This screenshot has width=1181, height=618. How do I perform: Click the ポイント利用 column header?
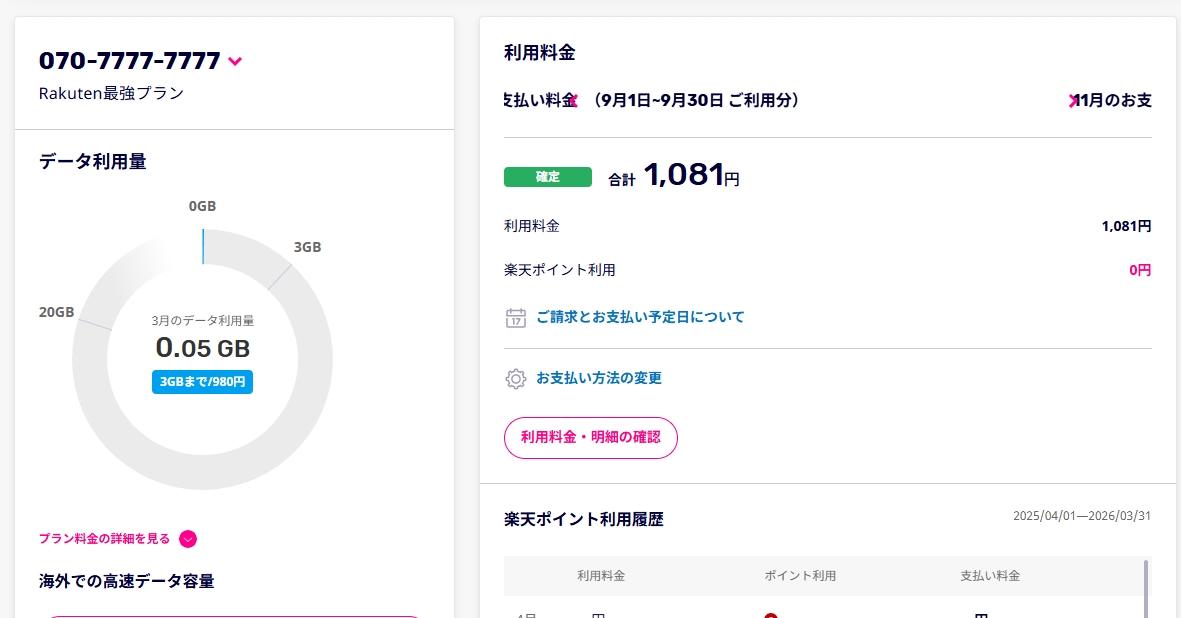coord(799,576)
